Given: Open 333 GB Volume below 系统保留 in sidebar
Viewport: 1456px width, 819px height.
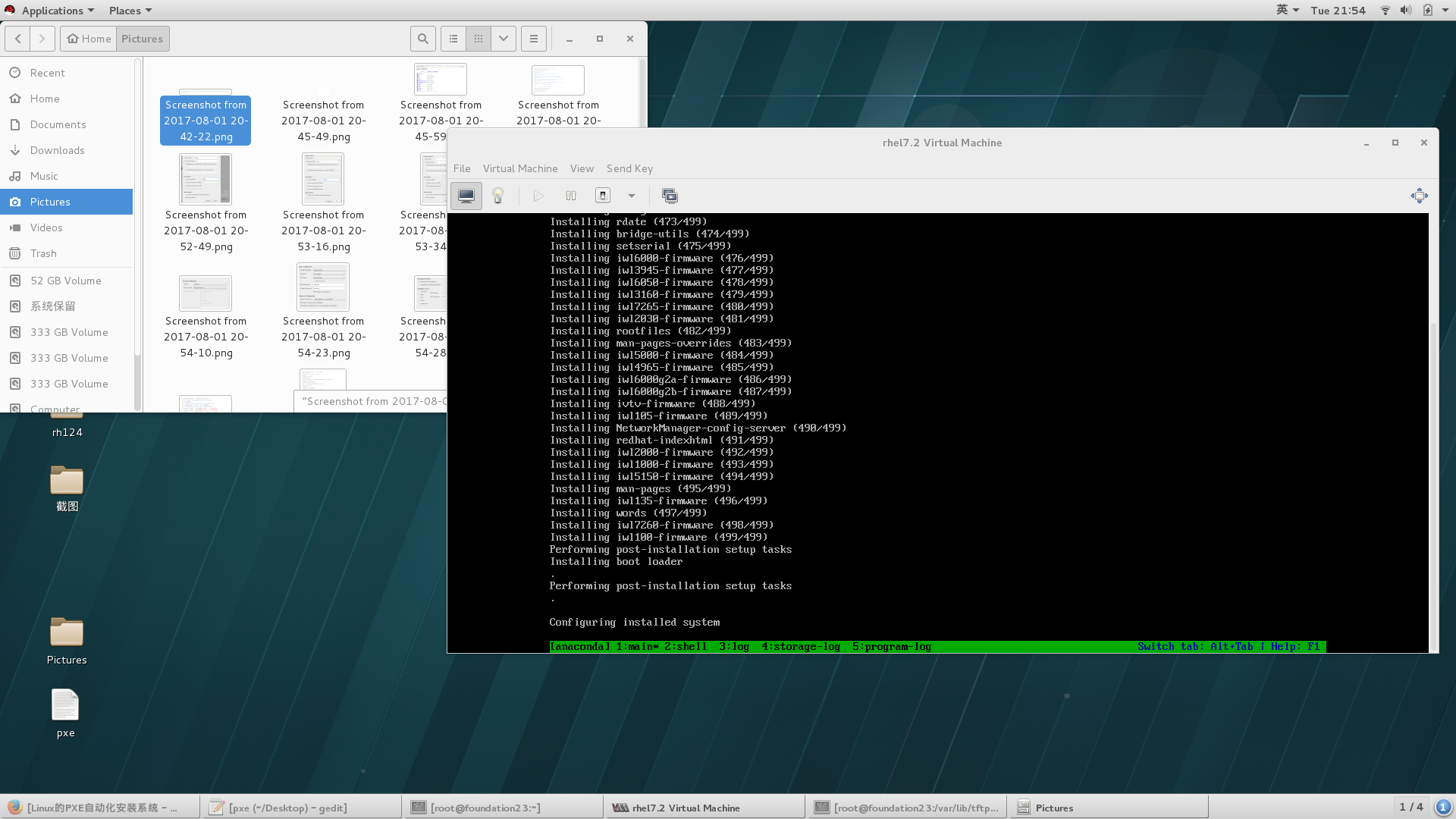Looking at the screenshot, I should [x=67, y=332].
